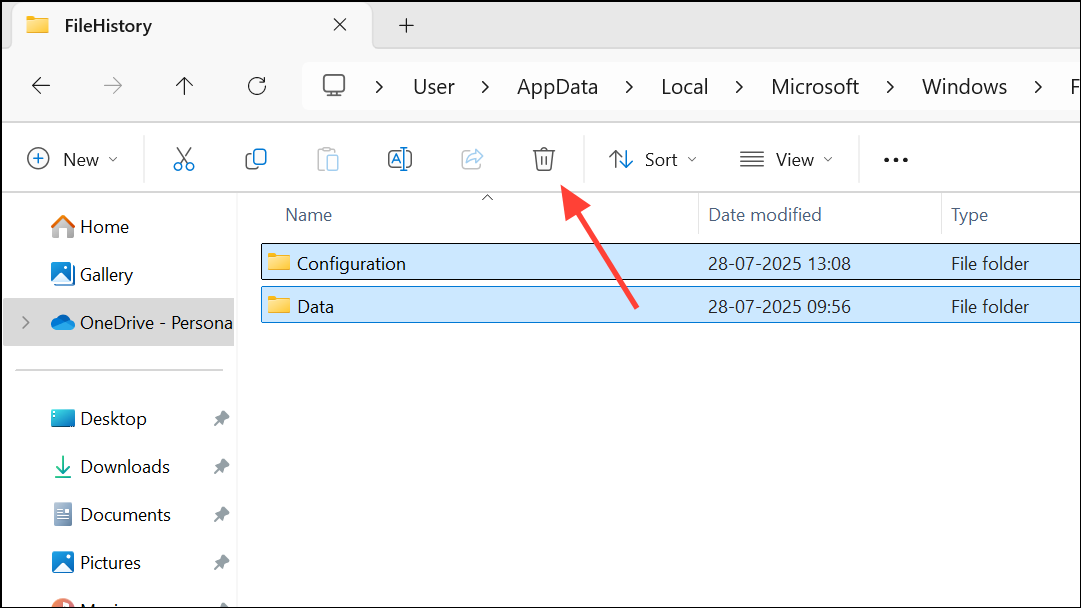This screenshot has width=1081, height=608.
Task: Jump to Microsoft in address path
Action: pos(815,87)
